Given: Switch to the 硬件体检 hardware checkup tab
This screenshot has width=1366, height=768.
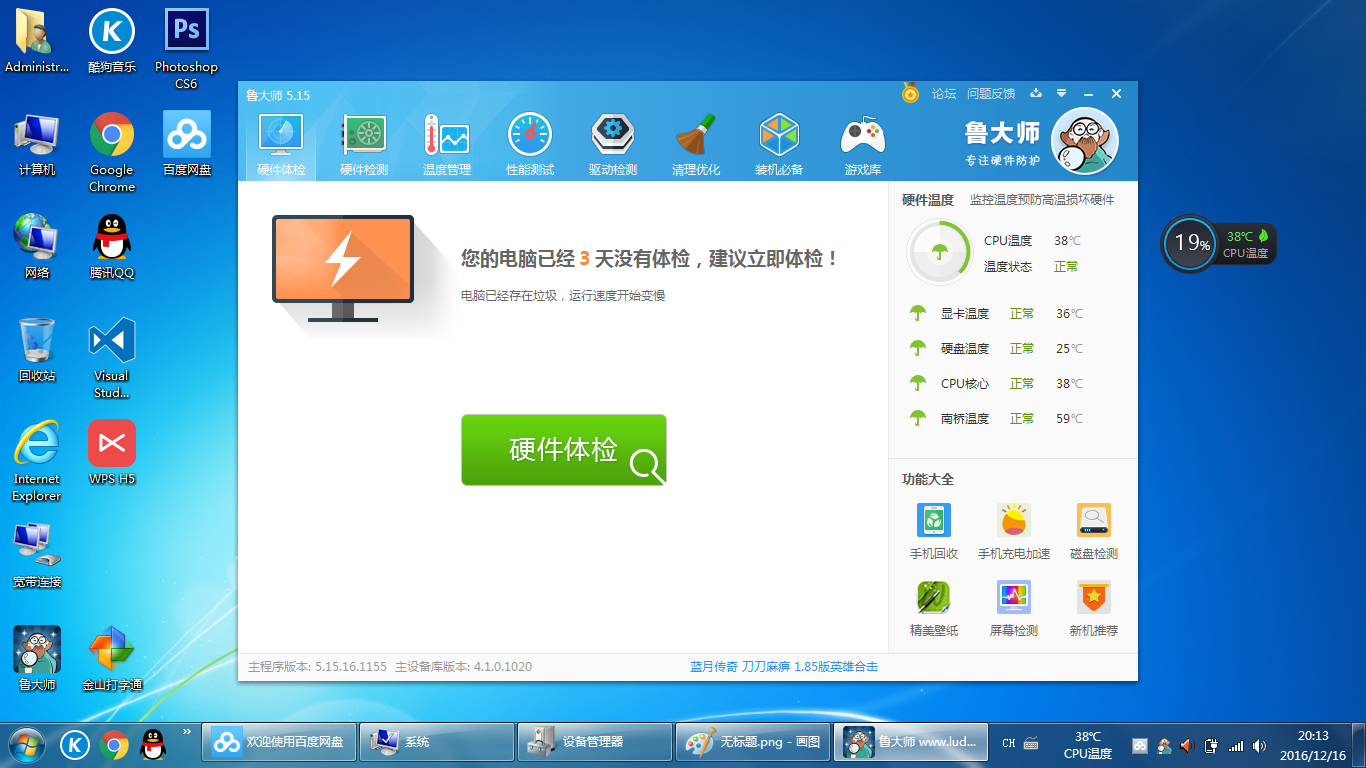Looking at the screenshot, I should 281,145.
